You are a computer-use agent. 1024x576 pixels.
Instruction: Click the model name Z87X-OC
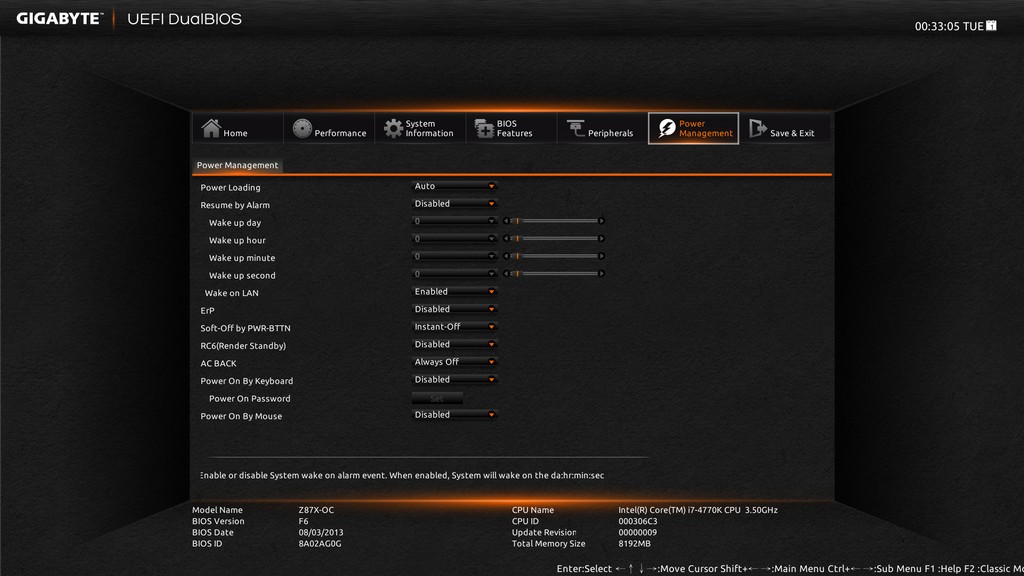pos(316,510)
